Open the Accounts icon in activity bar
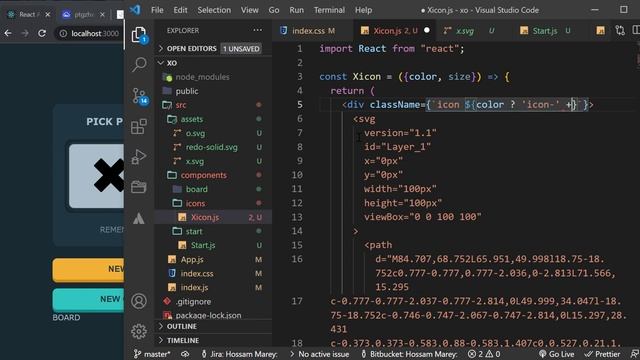This screenshot has width=640, height=360. 139,301
